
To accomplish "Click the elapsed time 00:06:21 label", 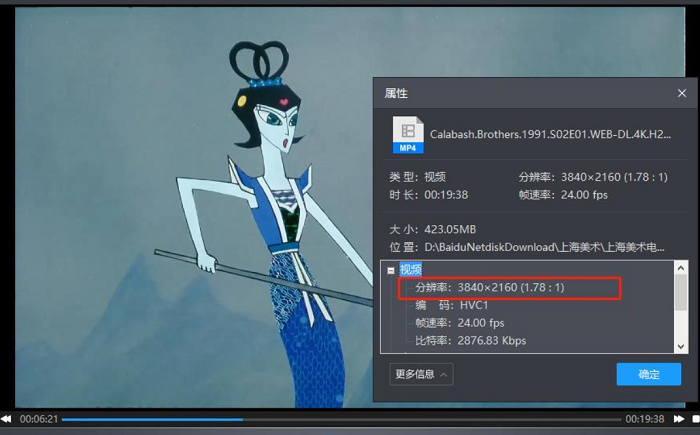I will click(x=39, y=419).
